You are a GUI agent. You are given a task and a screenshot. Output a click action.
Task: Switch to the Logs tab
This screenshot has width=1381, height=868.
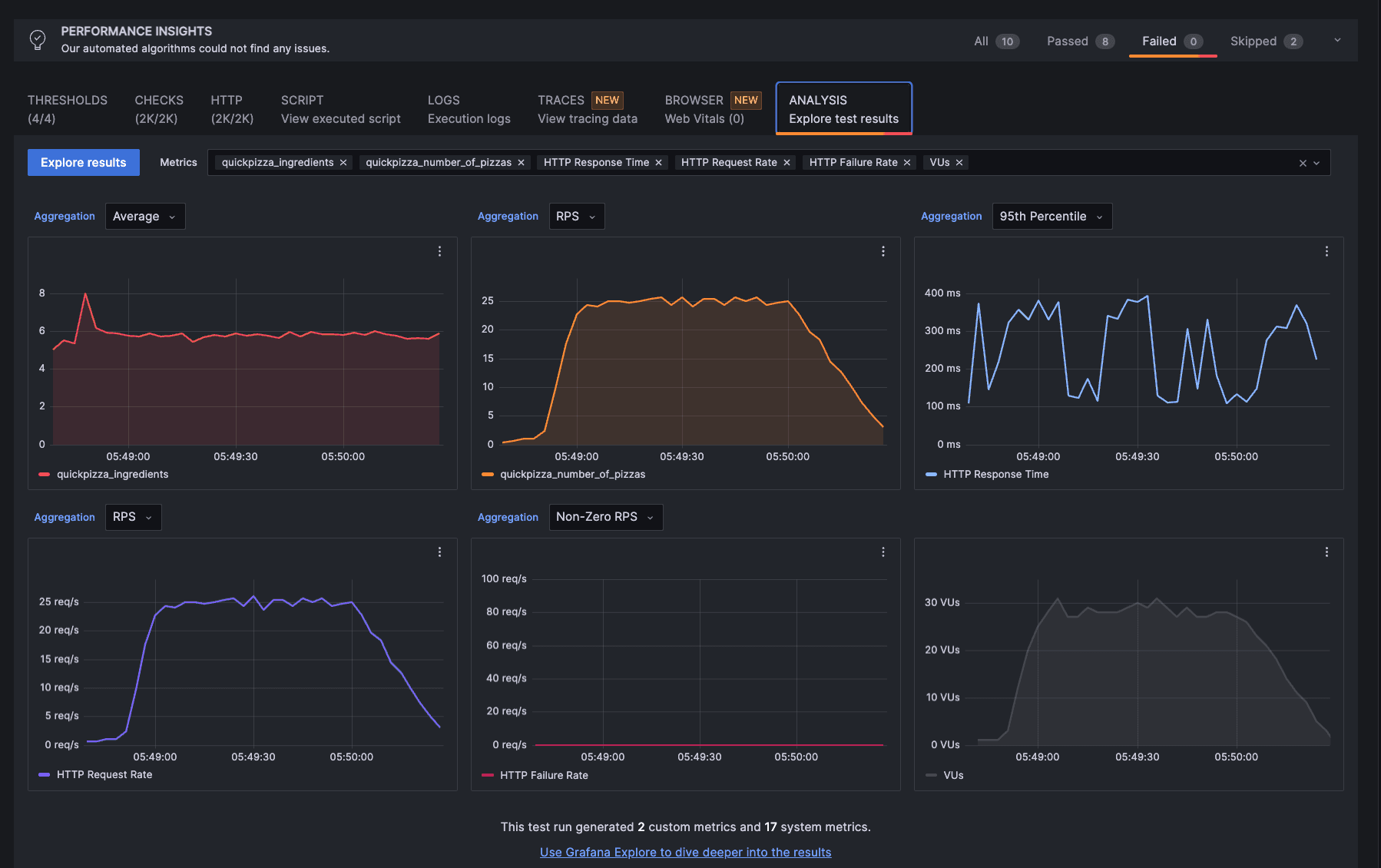tap(469, 108)
